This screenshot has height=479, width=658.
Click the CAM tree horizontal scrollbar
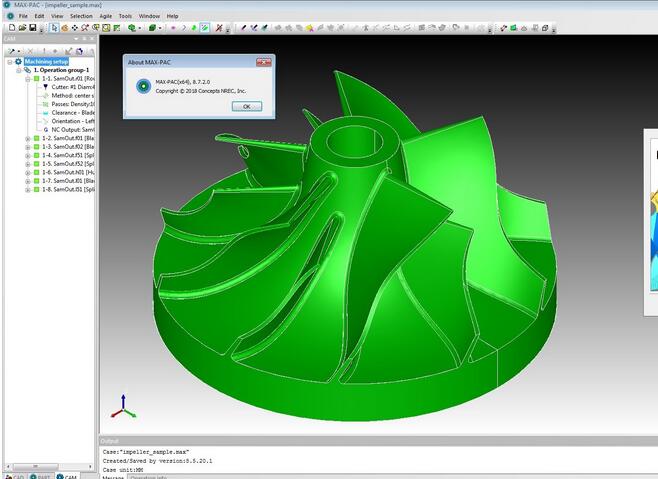click(x=49, y=466)
